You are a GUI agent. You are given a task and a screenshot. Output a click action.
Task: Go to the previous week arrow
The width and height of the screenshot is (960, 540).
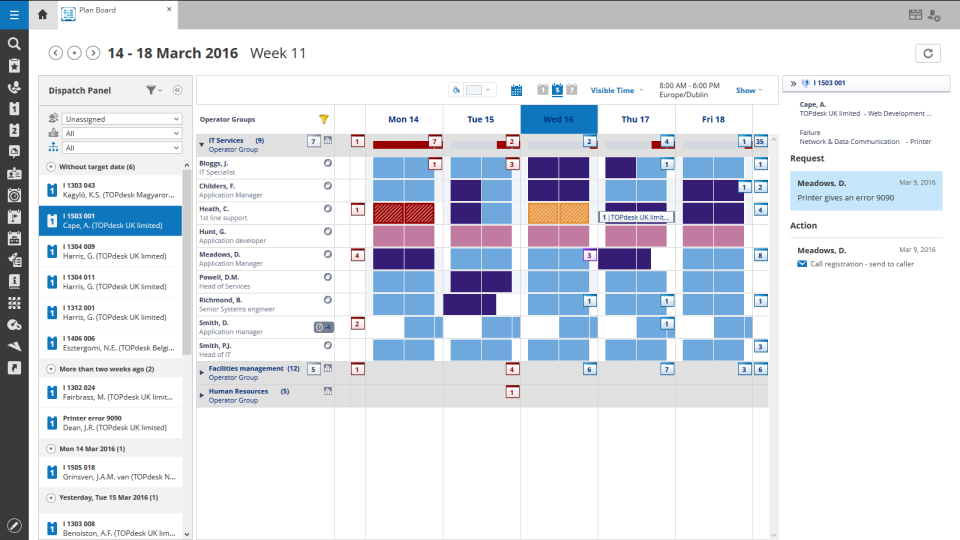[56, 53]
